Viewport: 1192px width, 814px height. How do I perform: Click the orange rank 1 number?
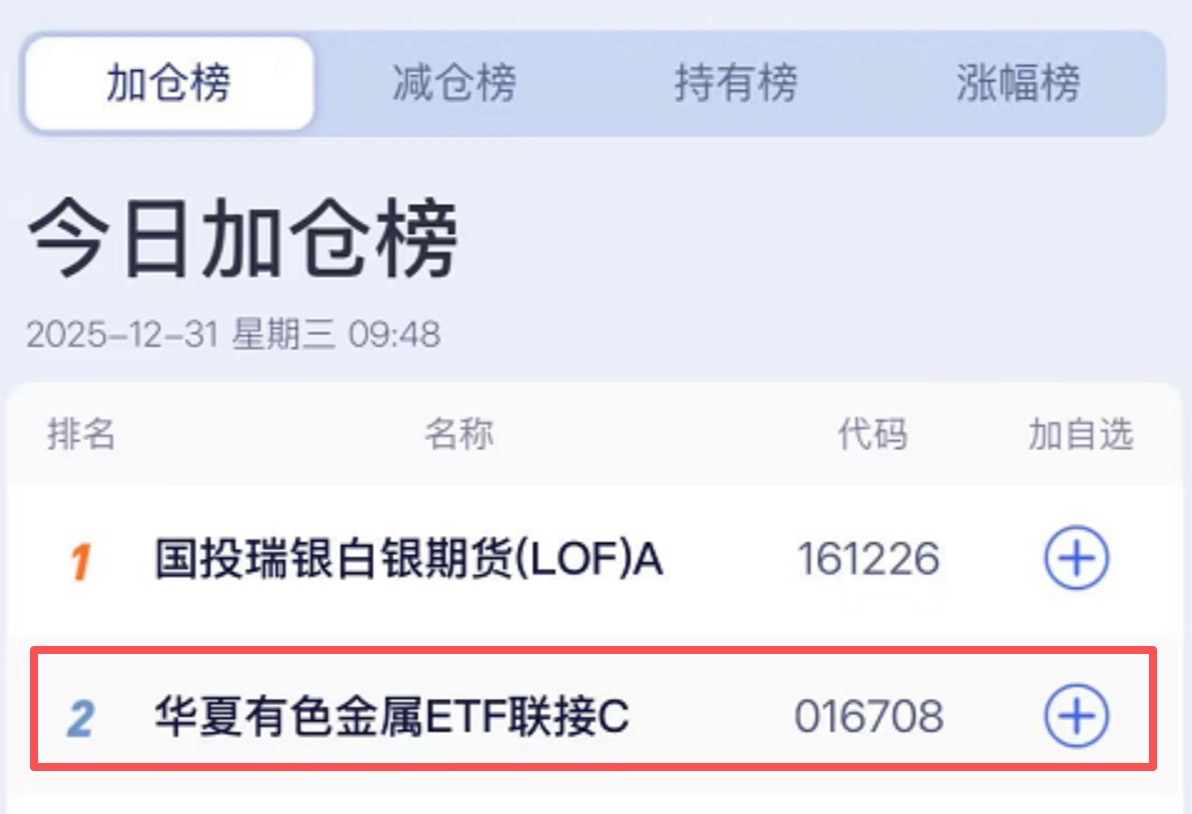tap(80, 562)
